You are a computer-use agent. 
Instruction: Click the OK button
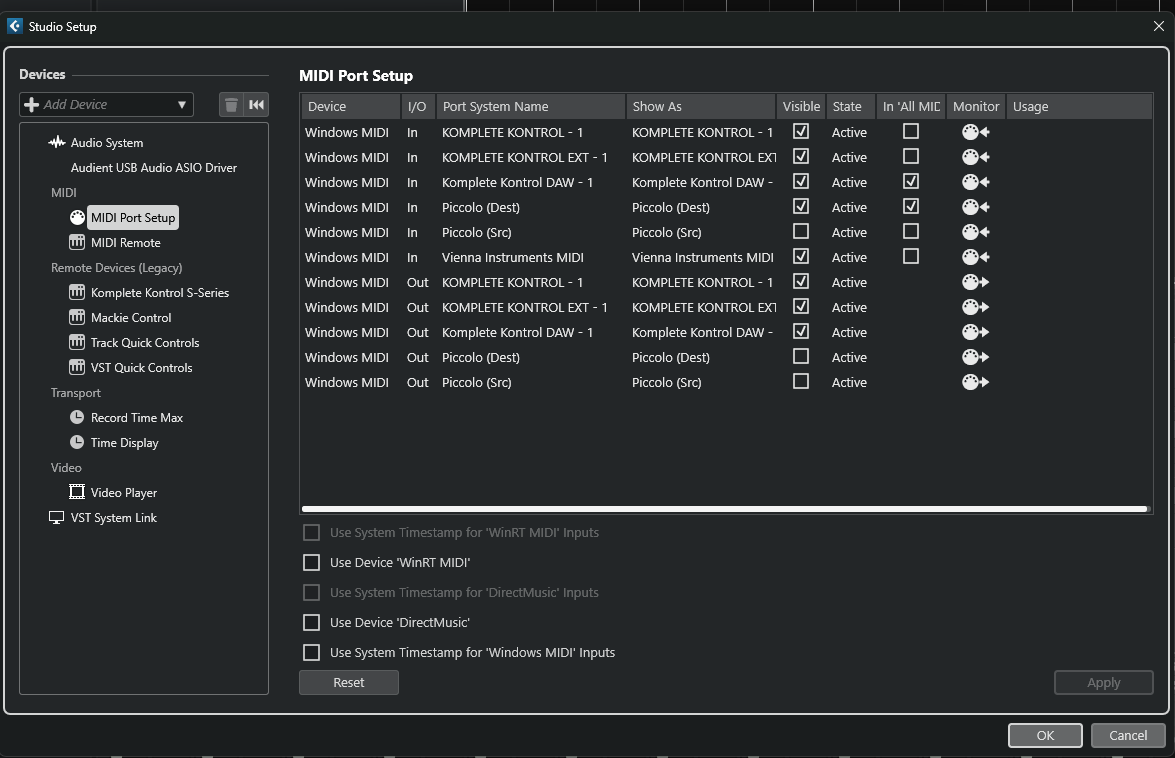click(1045, 735)
